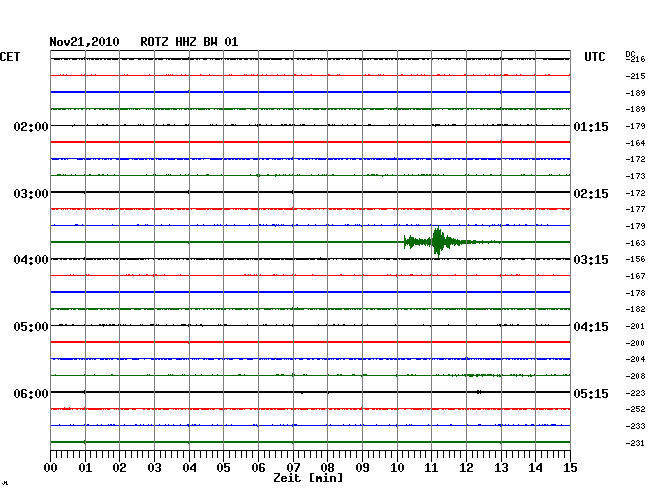Click the DC offset value -156
Viewport: 650px width, 494px height.
click(x=635, y=259)
